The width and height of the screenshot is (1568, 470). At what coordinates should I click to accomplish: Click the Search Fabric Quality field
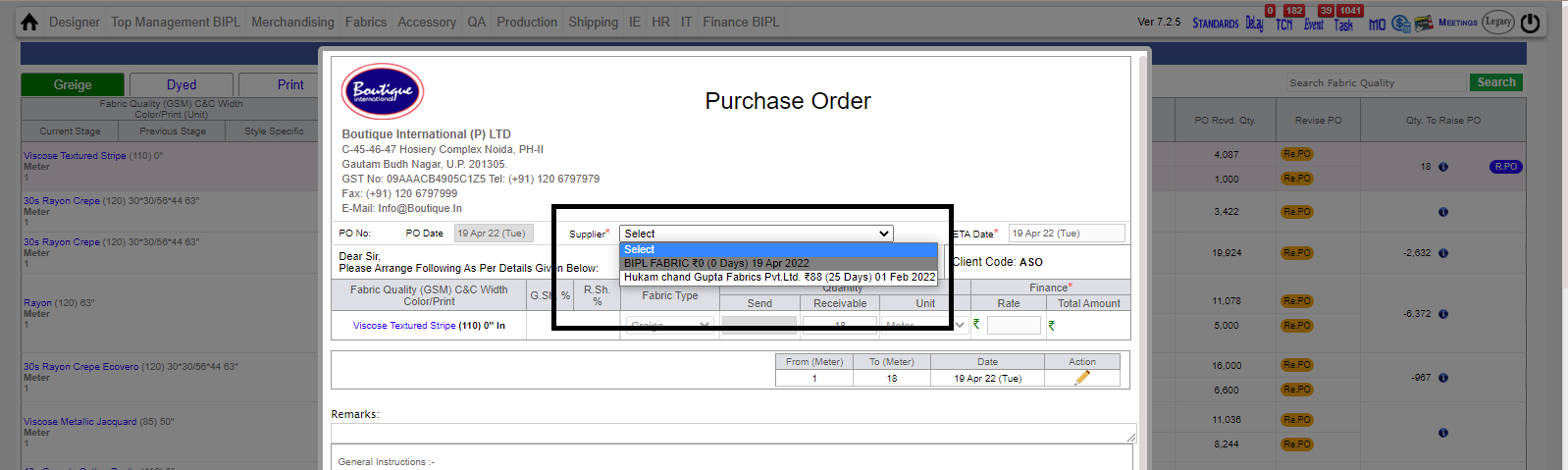1376,82
